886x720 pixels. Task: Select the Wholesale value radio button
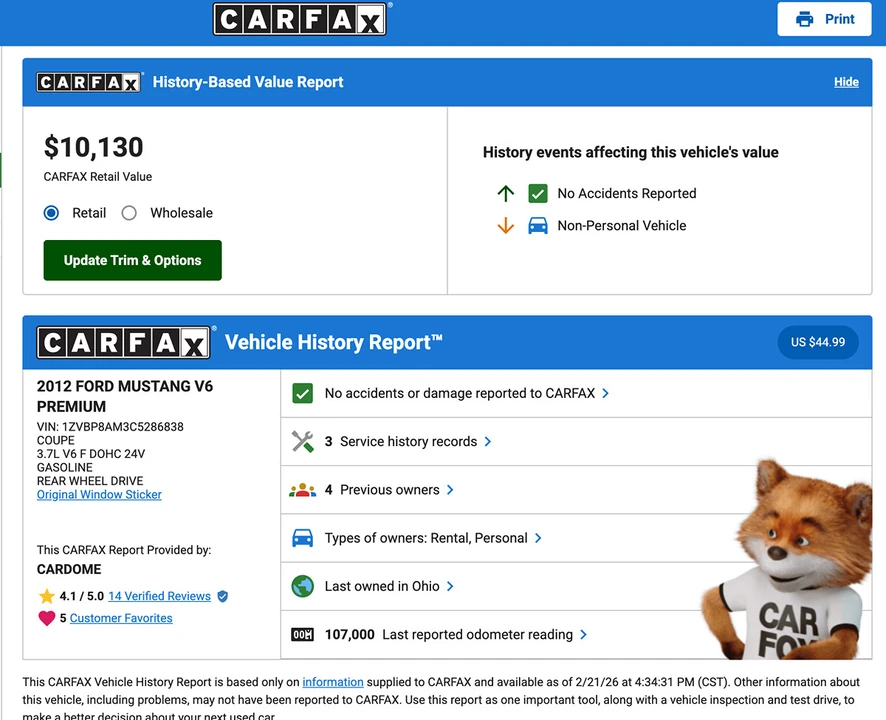(129, 213)
